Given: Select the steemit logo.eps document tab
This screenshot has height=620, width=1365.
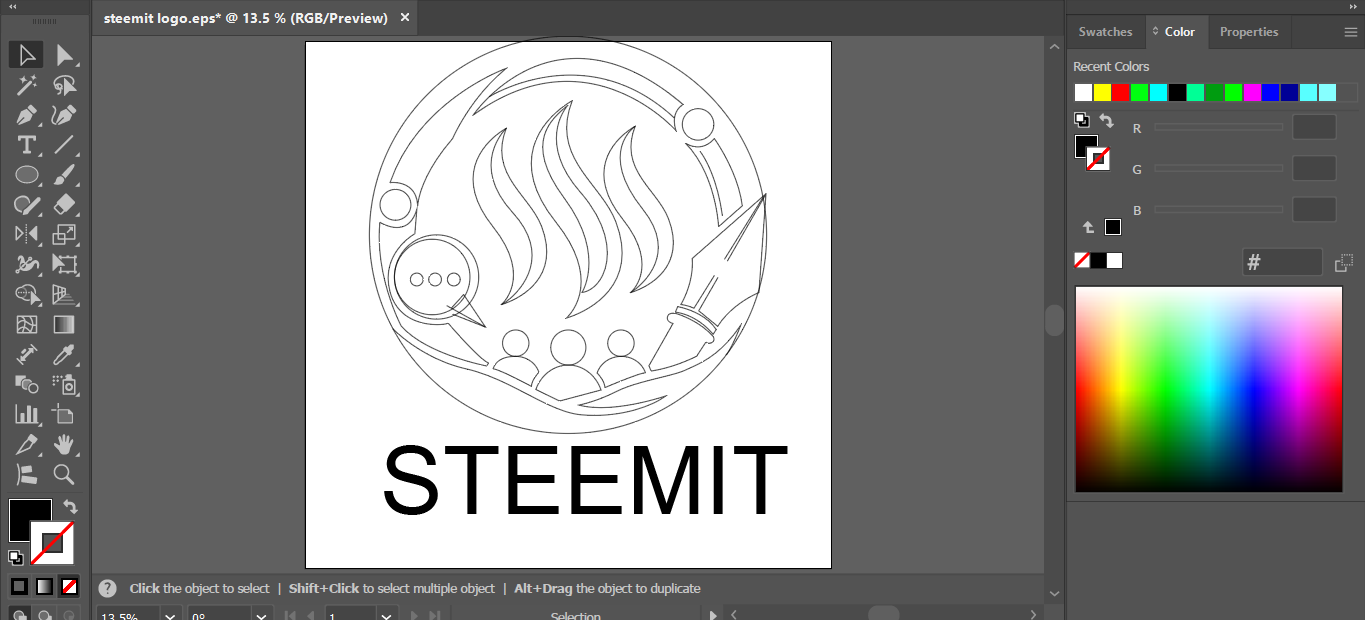Looking at the screenshot, I should click(x=246, y=18).
